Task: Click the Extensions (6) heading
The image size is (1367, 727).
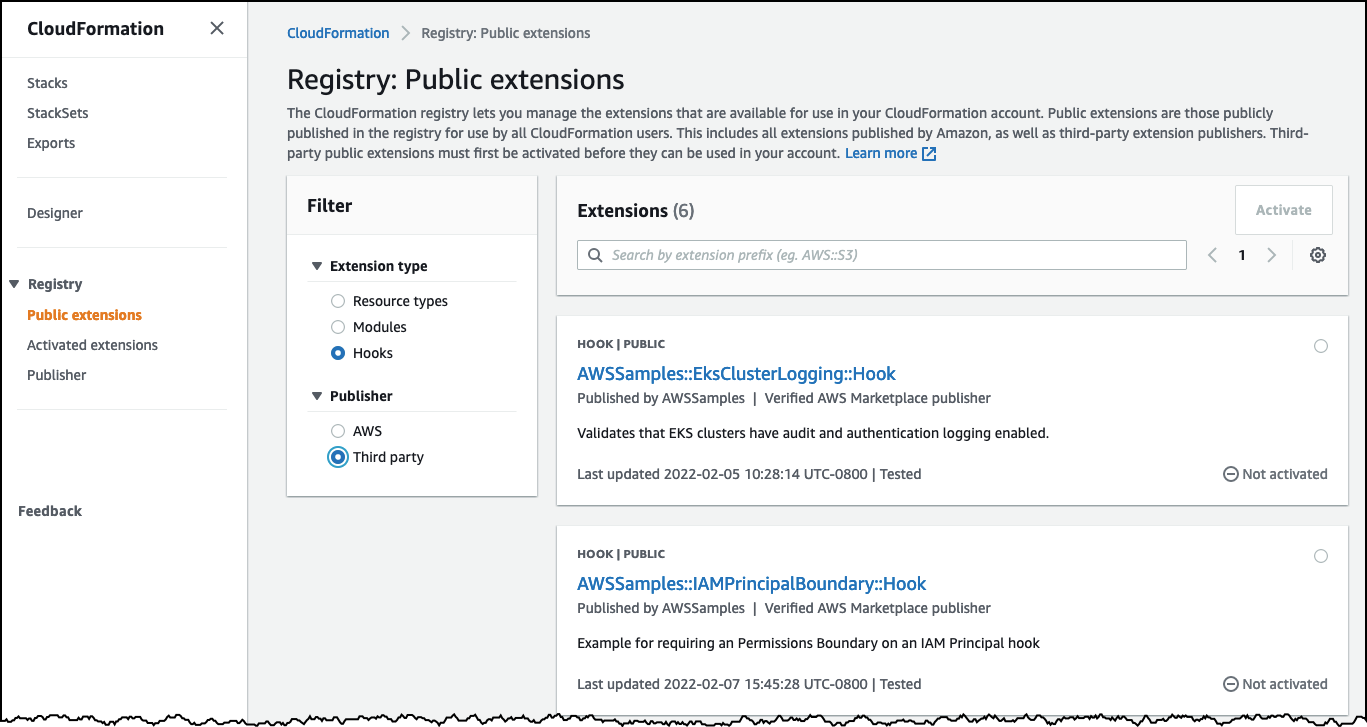Action: (x=636, y=211)
